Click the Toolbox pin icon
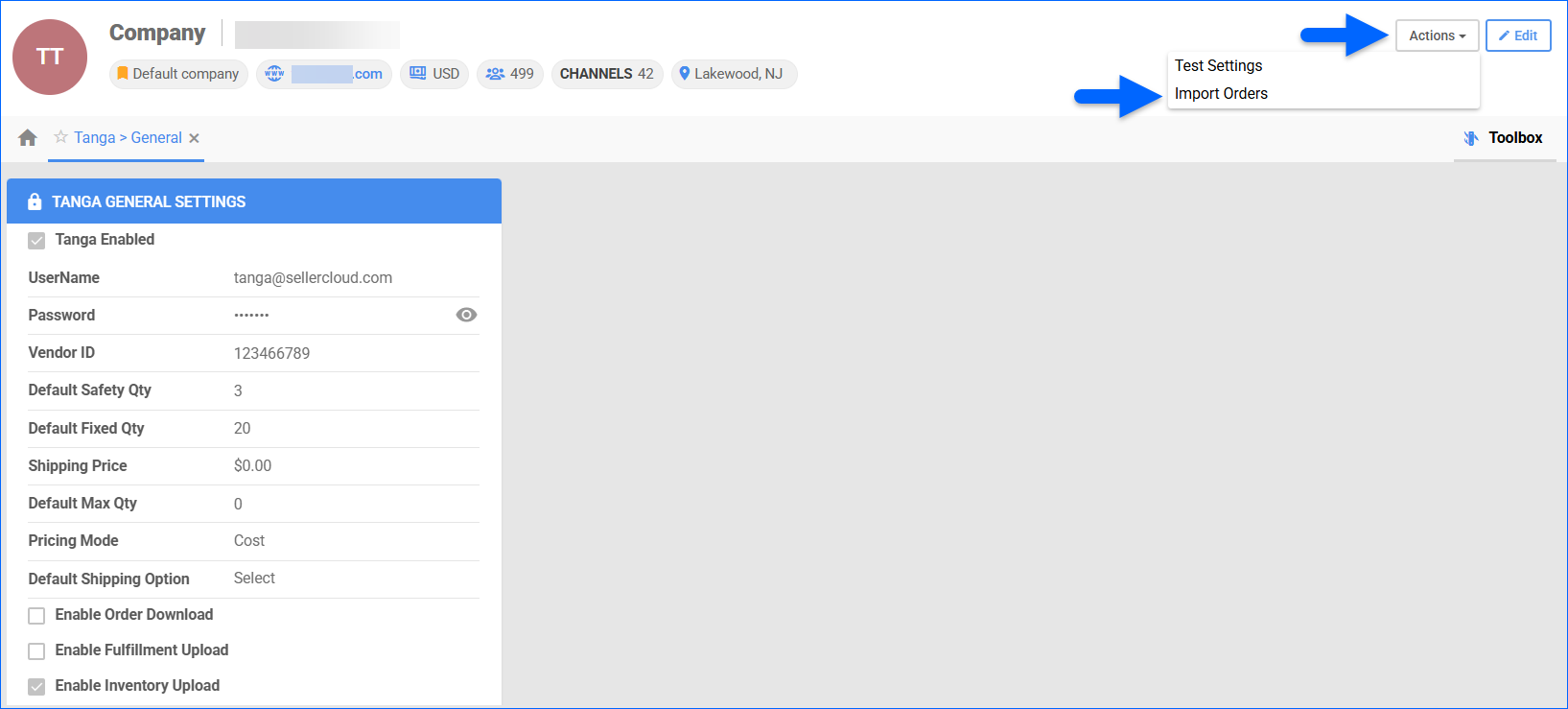 [x=1471, y=138]
